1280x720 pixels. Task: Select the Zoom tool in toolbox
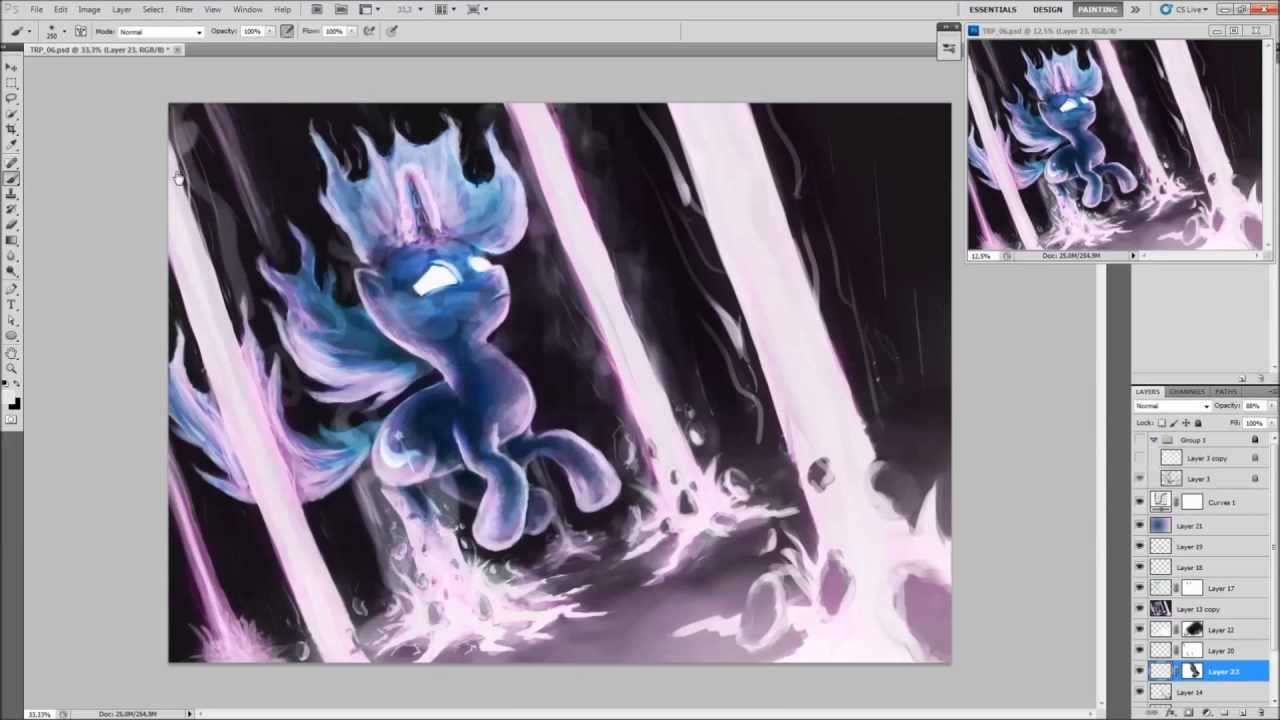pos(12,368)
